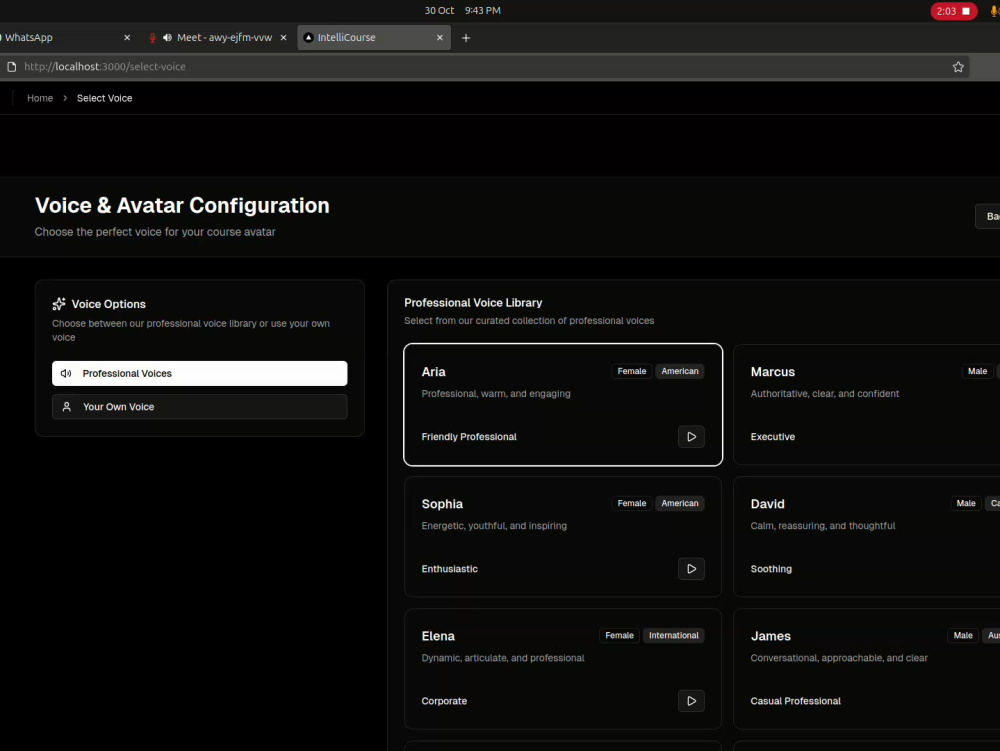
Task: Focus the URL address bar
Action: click(485, 67)
